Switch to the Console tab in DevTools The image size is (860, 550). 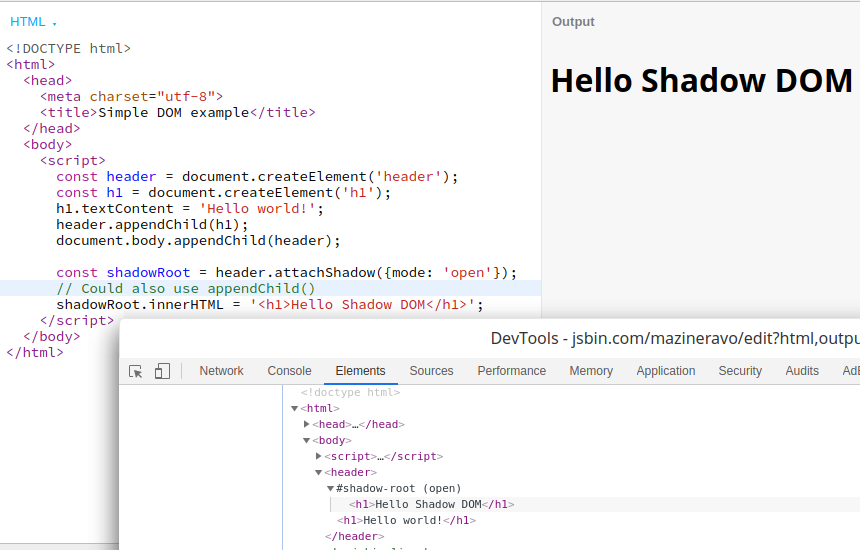[289, 371]
